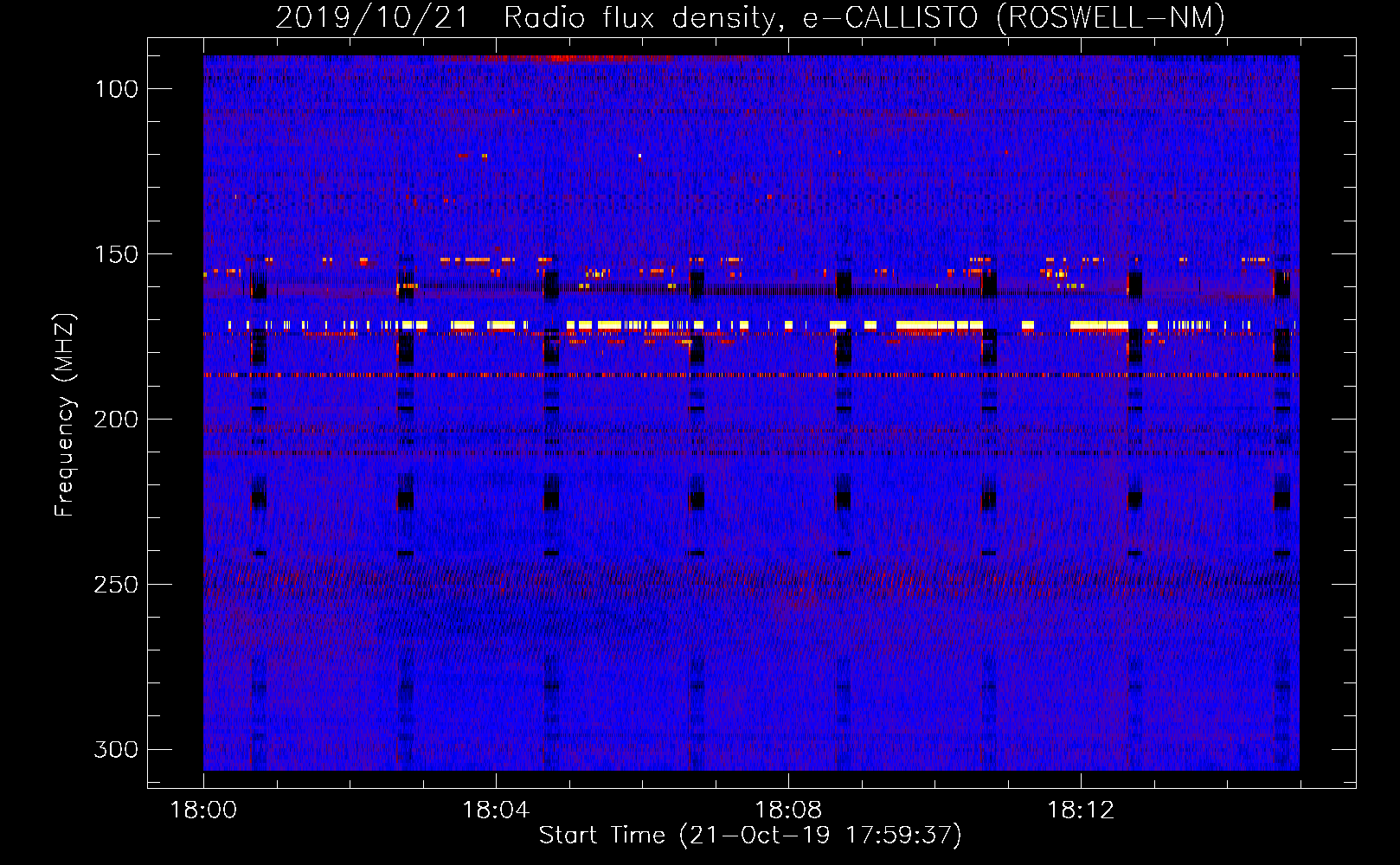Click the '18:12' time tick label
1400x865 pixels.
(x=1081, y=810)
